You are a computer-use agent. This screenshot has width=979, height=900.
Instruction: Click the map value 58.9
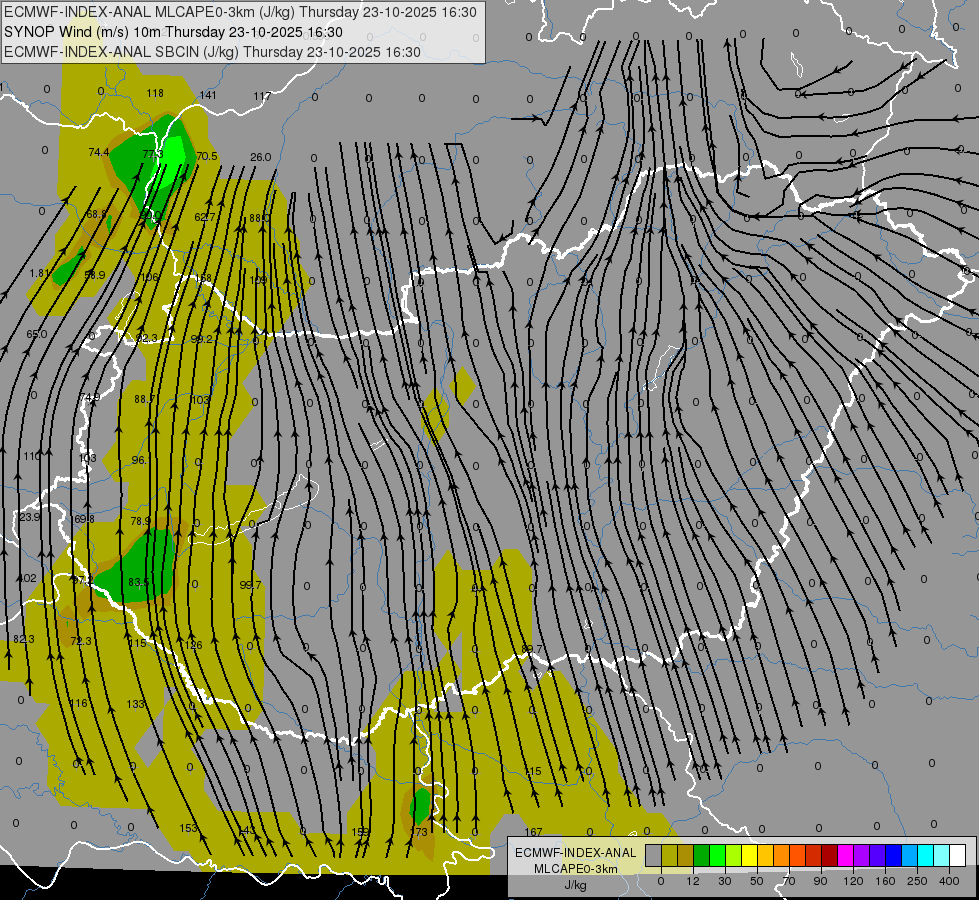point(94,275)
